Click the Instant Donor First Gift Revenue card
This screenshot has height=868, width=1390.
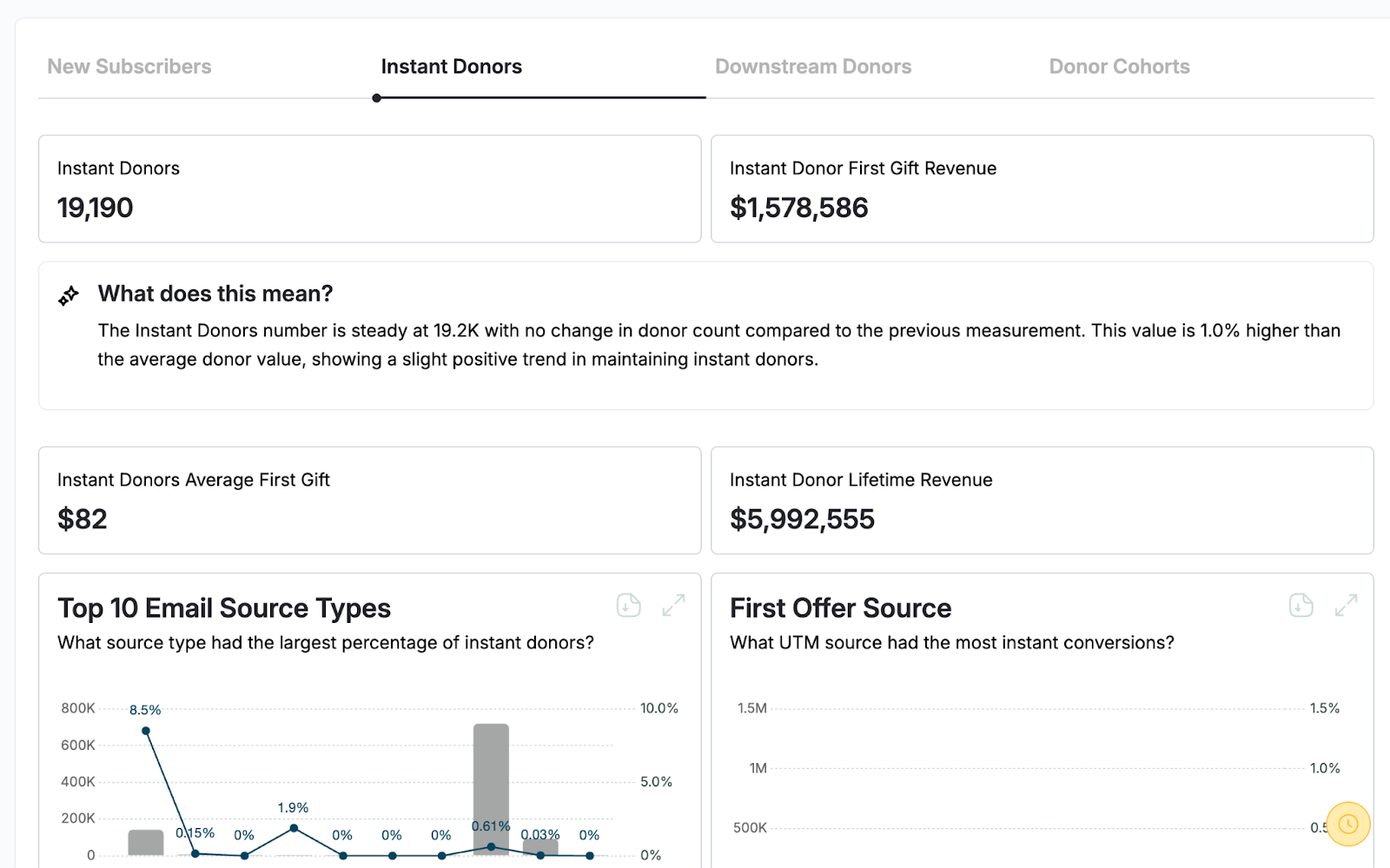[x=1042, y=189]
